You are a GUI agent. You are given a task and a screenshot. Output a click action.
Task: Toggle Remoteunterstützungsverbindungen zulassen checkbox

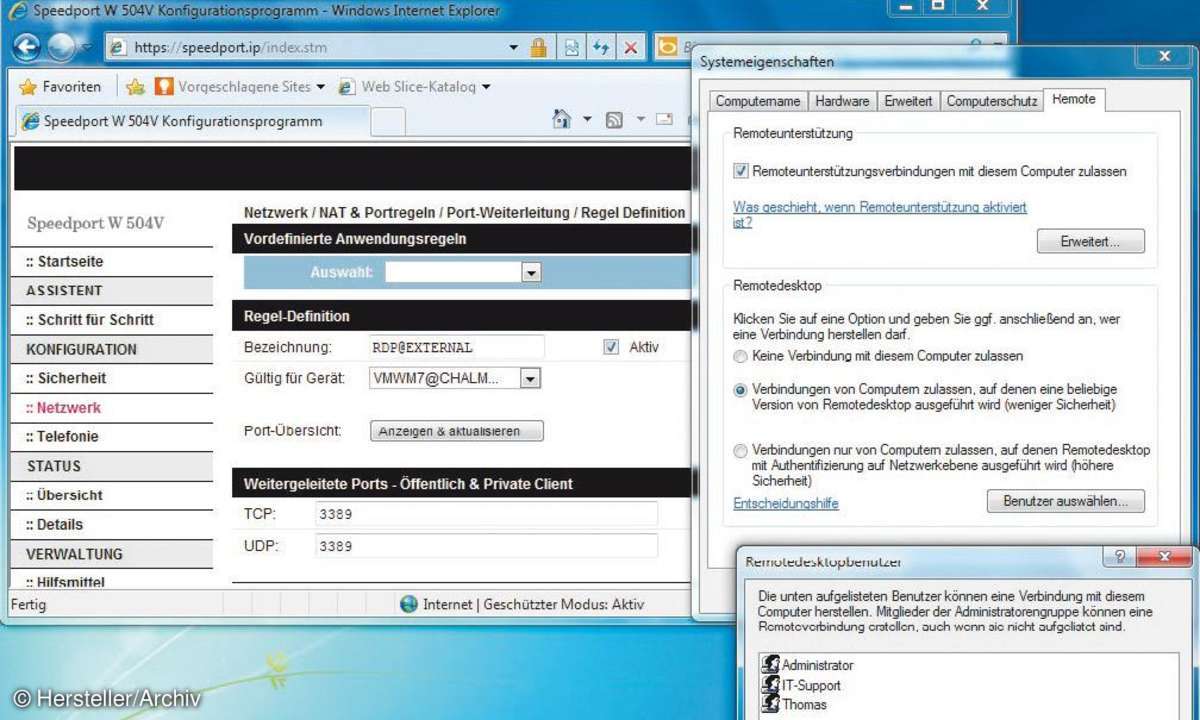coord(741,171)
